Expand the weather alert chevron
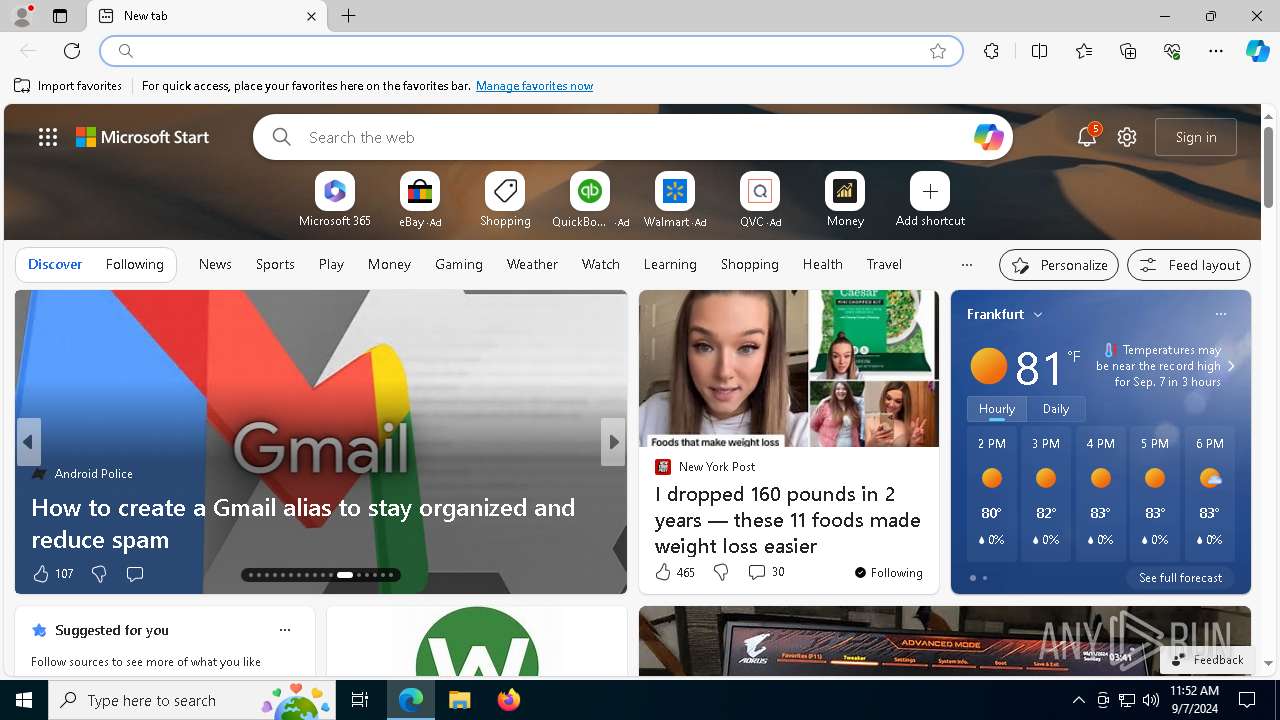The image size is (1280, 720). pos(1231,366)
